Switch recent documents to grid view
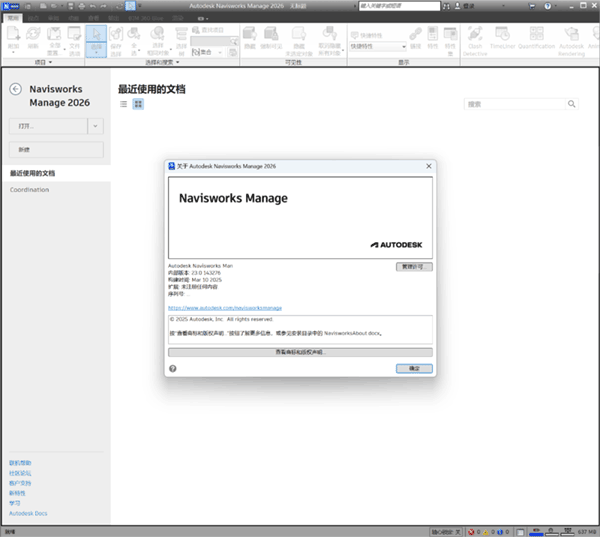 coord(138,104)
